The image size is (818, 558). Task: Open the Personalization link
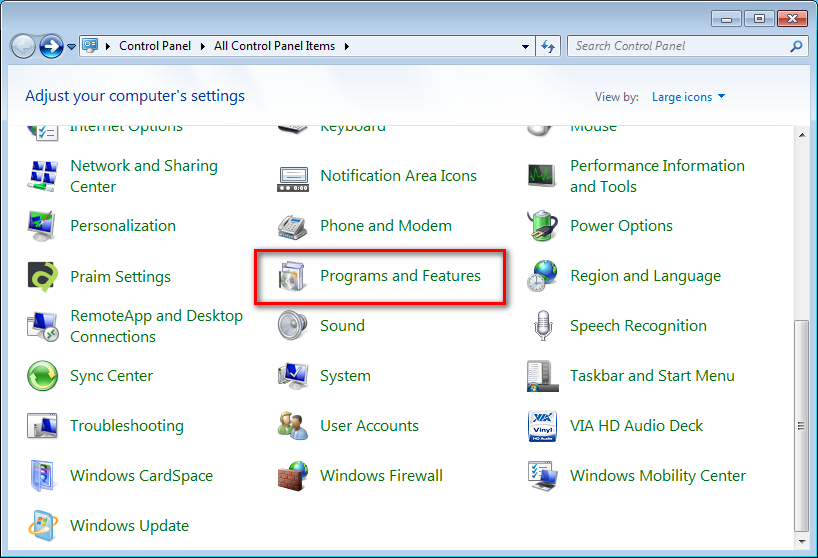(x=123, y=226)
